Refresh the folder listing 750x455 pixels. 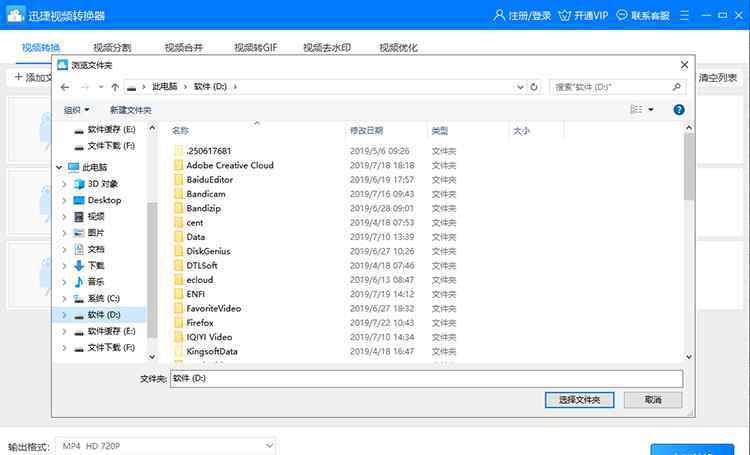pos(534,87)
